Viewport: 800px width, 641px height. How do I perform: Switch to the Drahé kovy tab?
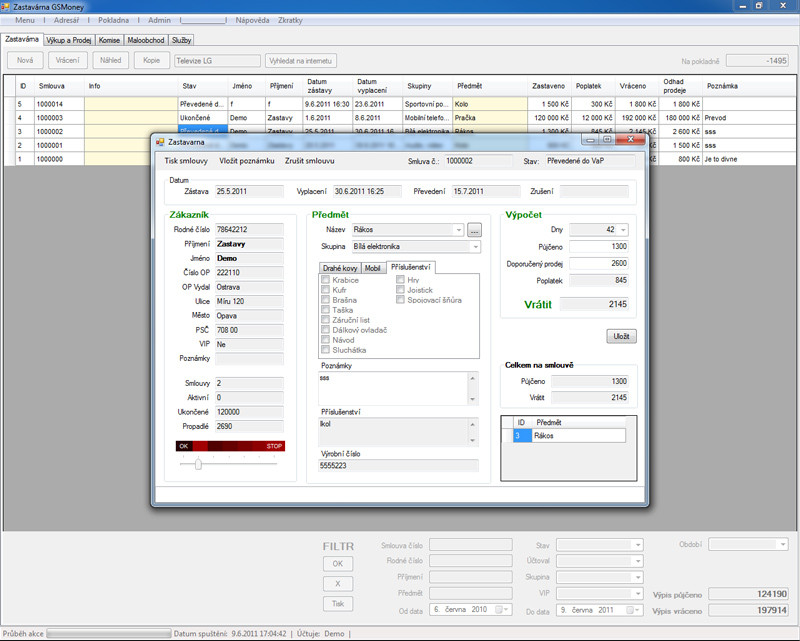(x=340, y=268)
